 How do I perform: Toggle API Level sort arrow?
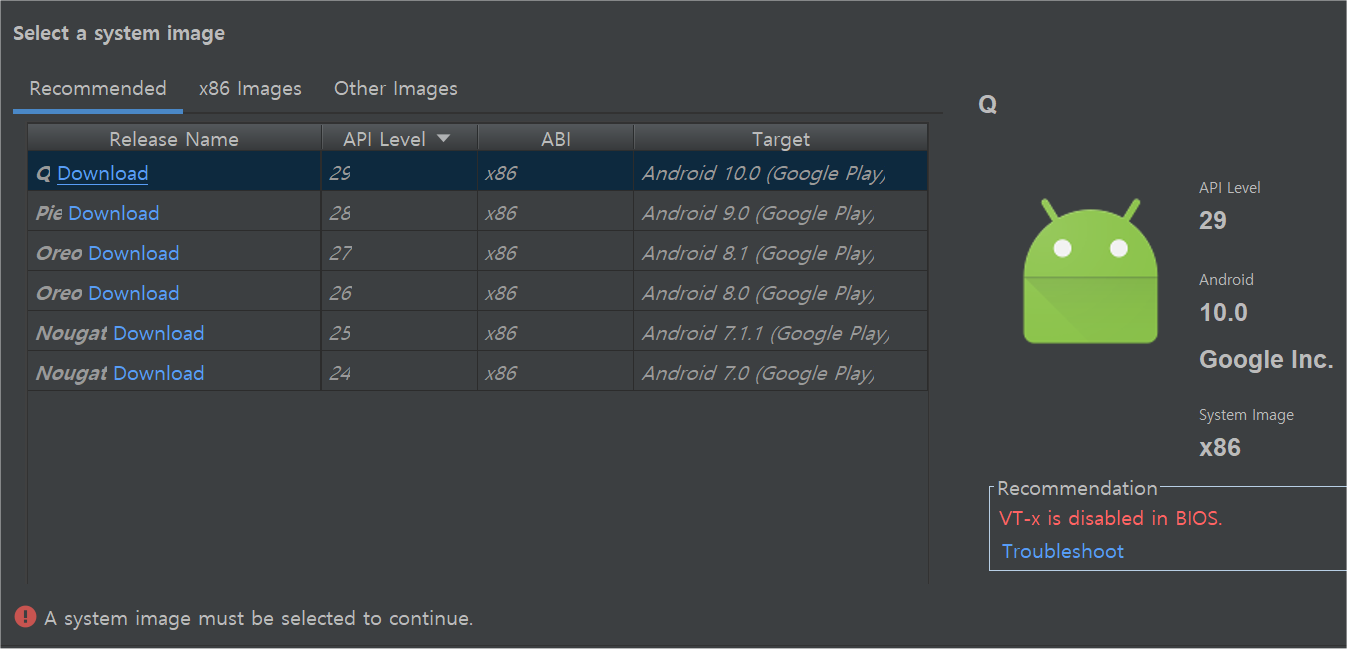(443, 139)
